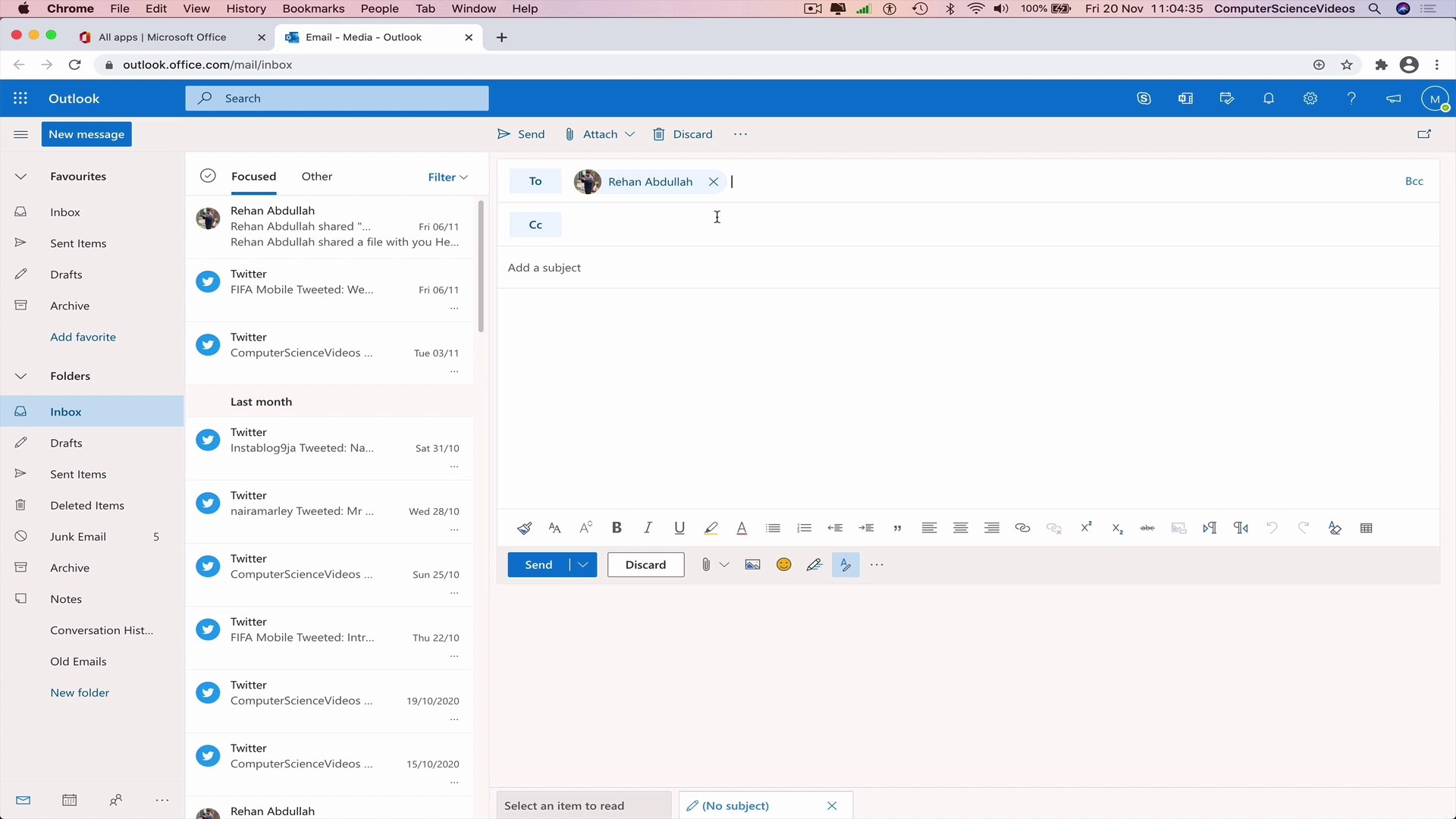Click the Add a subject field
The height and width of the screenshot is (819, 1456).
click(x=544, y=268)
